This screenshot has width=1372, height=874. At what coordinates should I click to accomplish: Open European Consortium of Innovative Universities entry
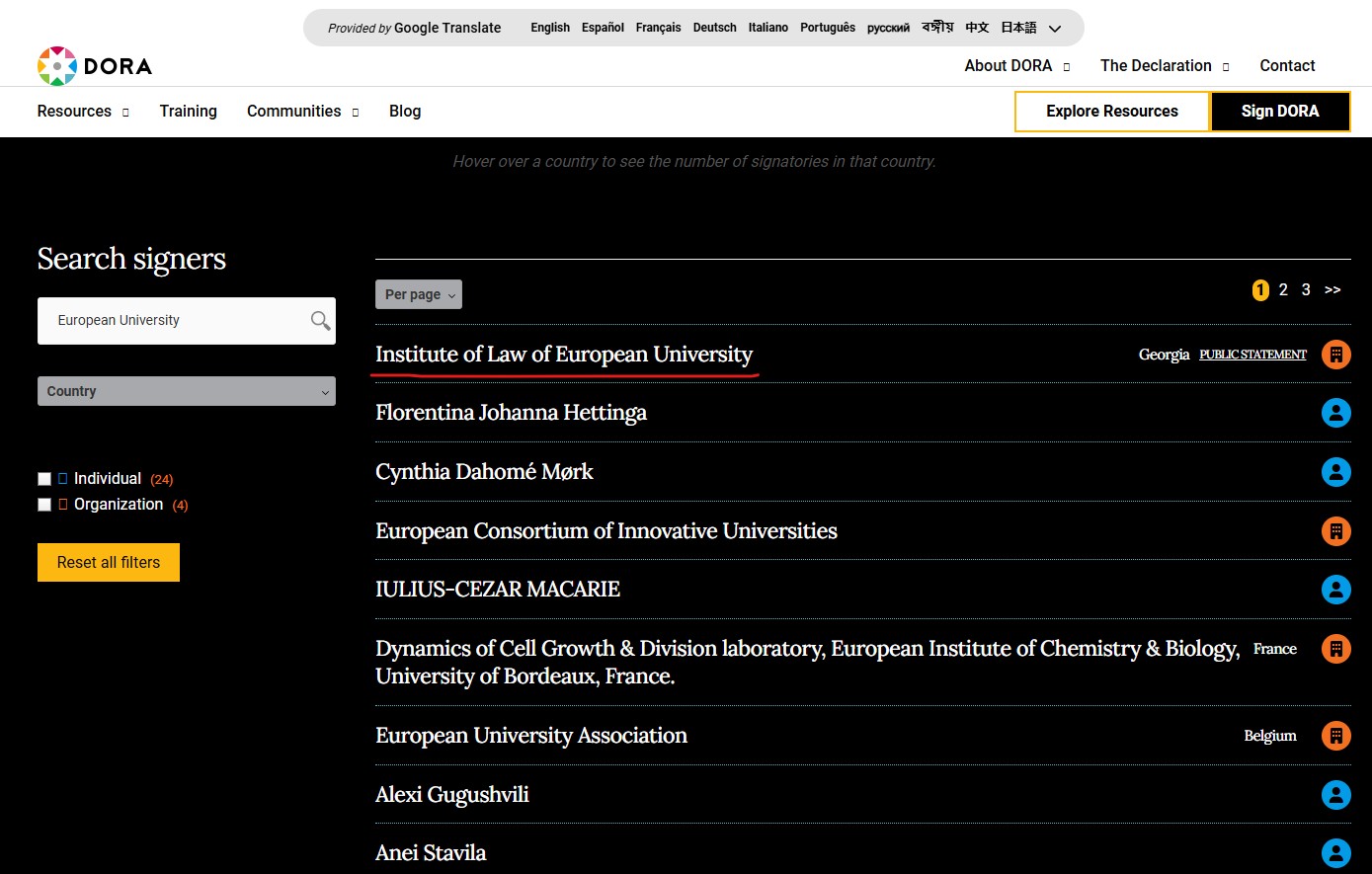(606, 531)
